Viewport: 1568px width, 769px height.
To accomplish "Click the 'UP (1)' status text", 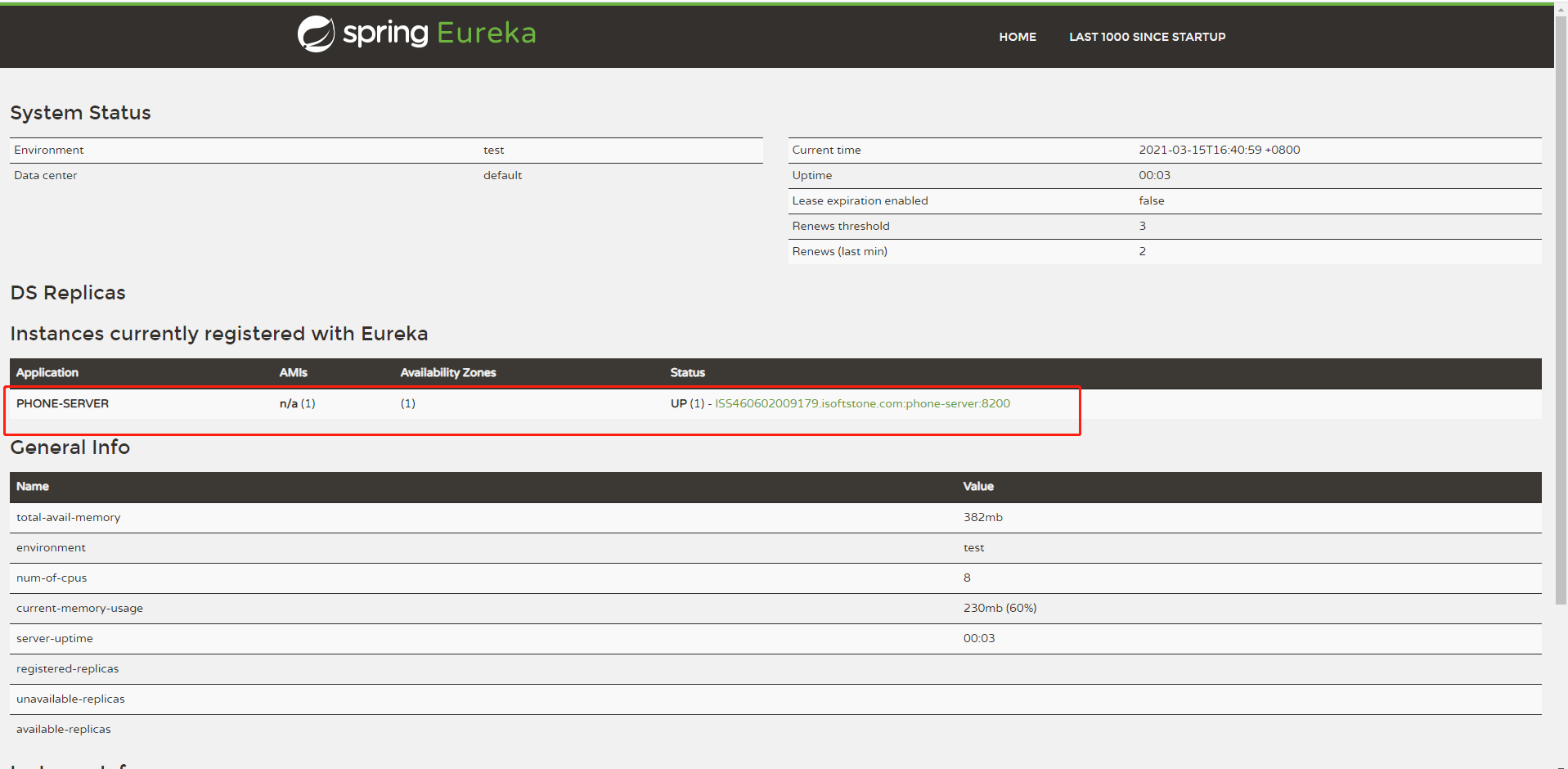I will (687, 403).
